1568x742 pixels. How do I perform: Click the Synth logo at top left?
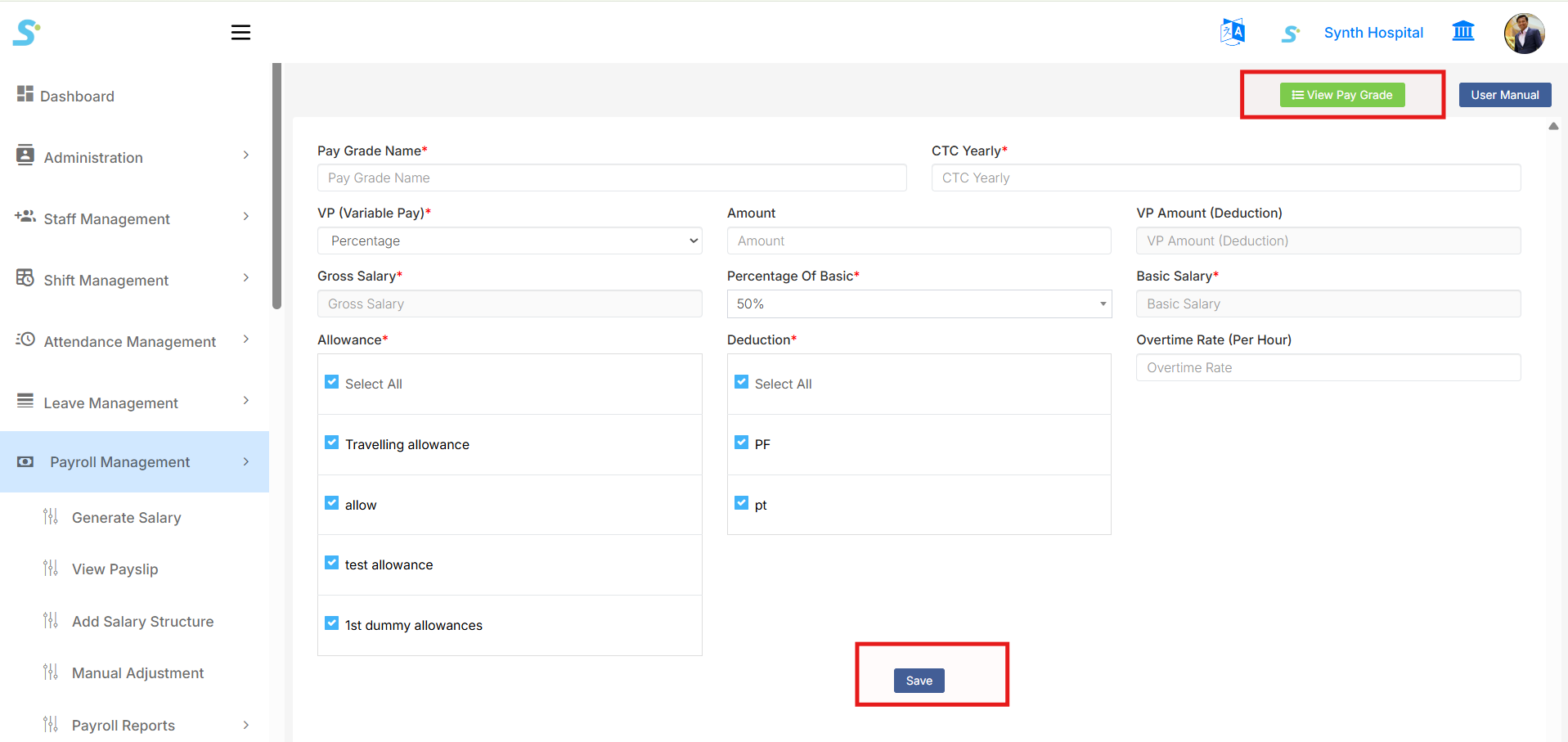(x=26, y=33)
